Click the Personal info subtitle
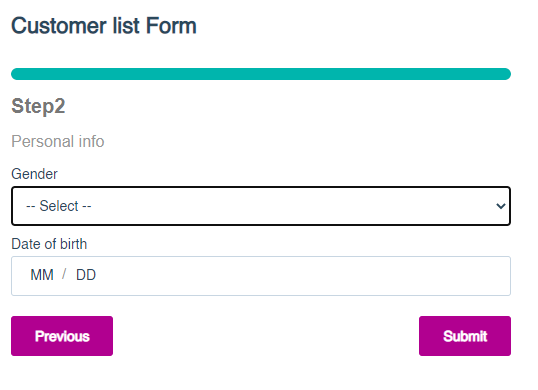Screen dimensions: 538x390 coord(58,141)
